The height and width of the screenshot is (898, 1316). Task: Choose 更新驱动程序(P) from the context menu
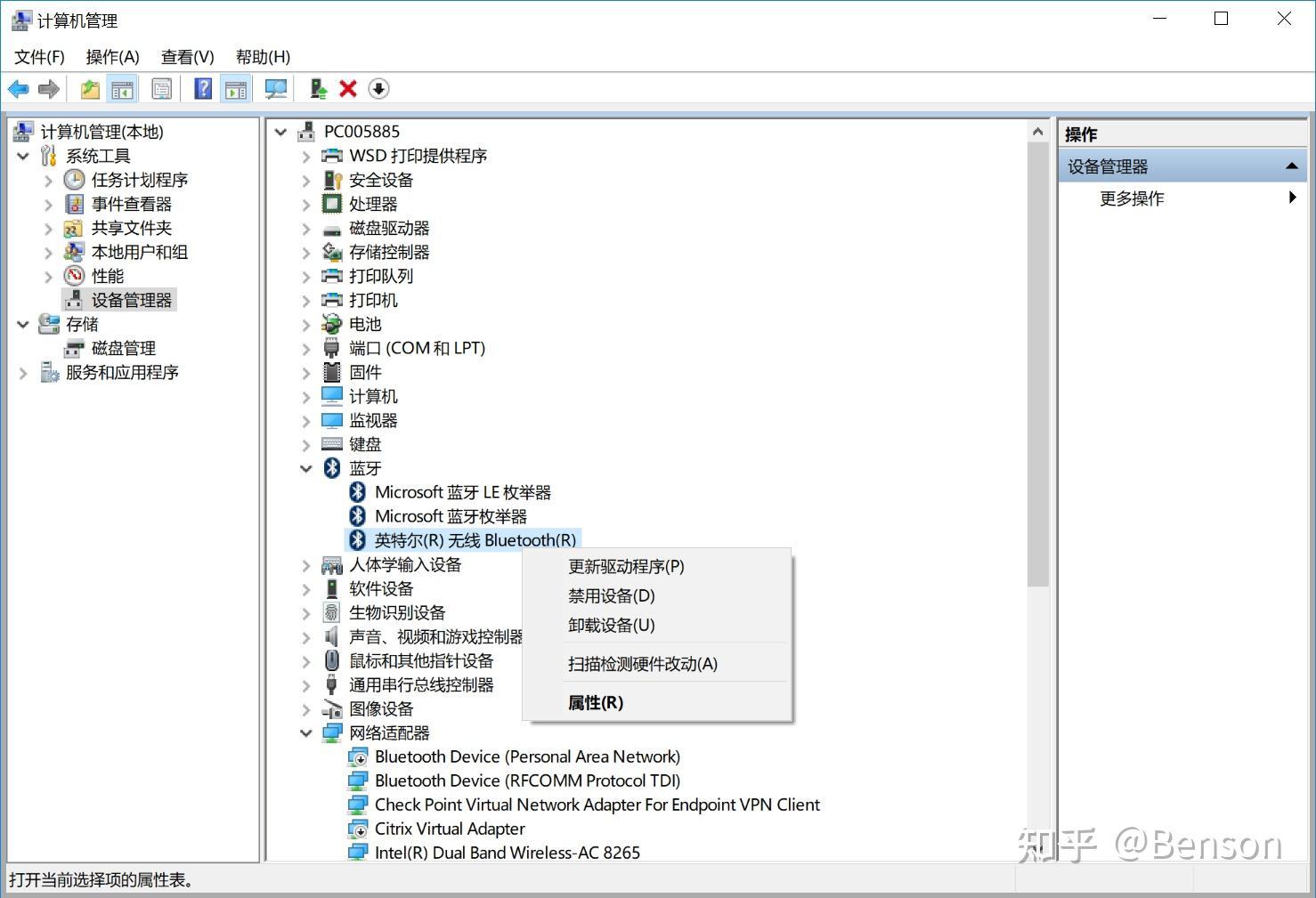coord(657,567)
